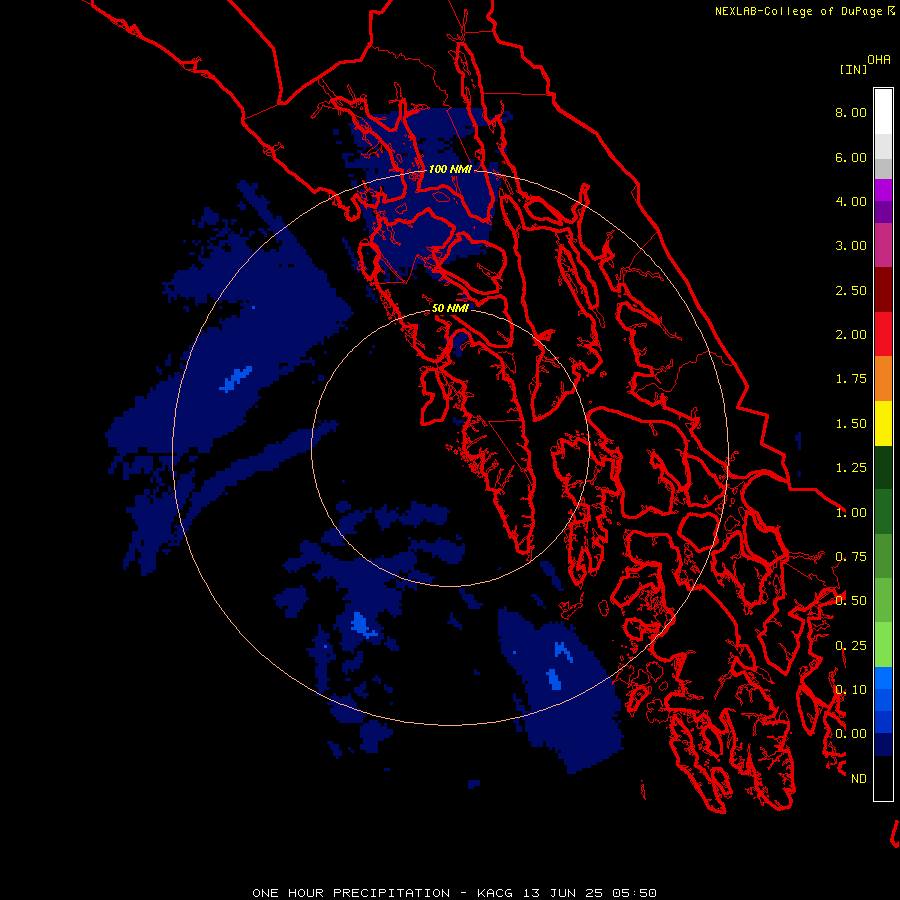Click the orange swatch beside 1.75

883,379
